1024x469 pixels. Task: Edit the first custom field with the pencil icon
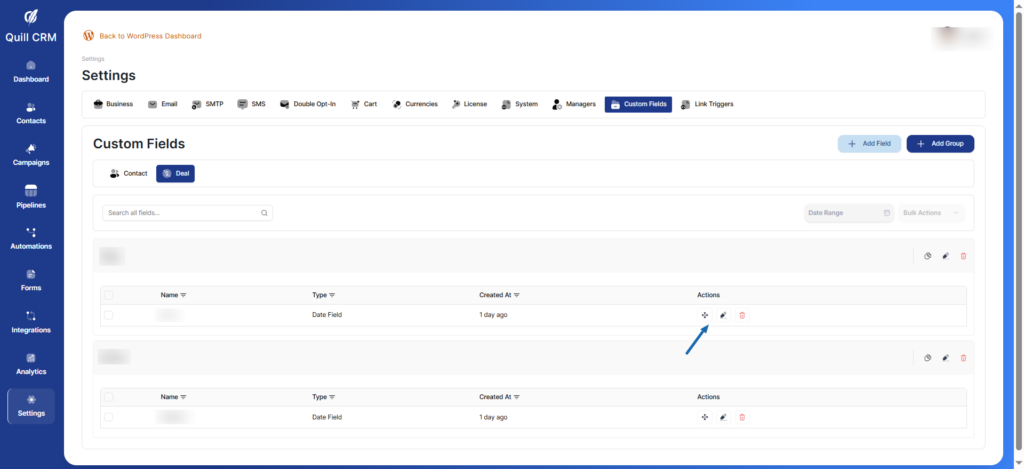tap(723, 315)
